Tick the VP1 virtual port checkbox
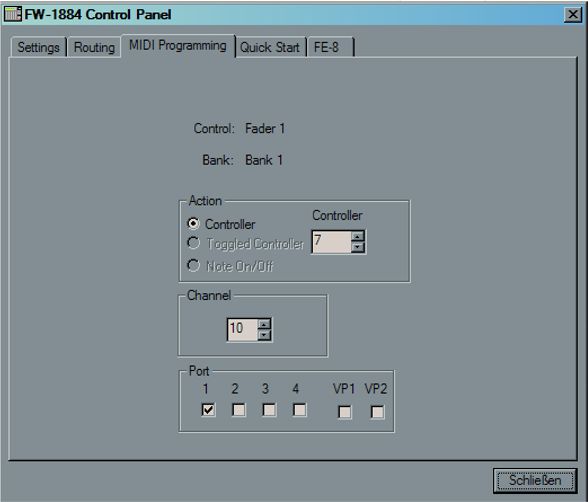588x502 pixels. click(x=345, y=412)
